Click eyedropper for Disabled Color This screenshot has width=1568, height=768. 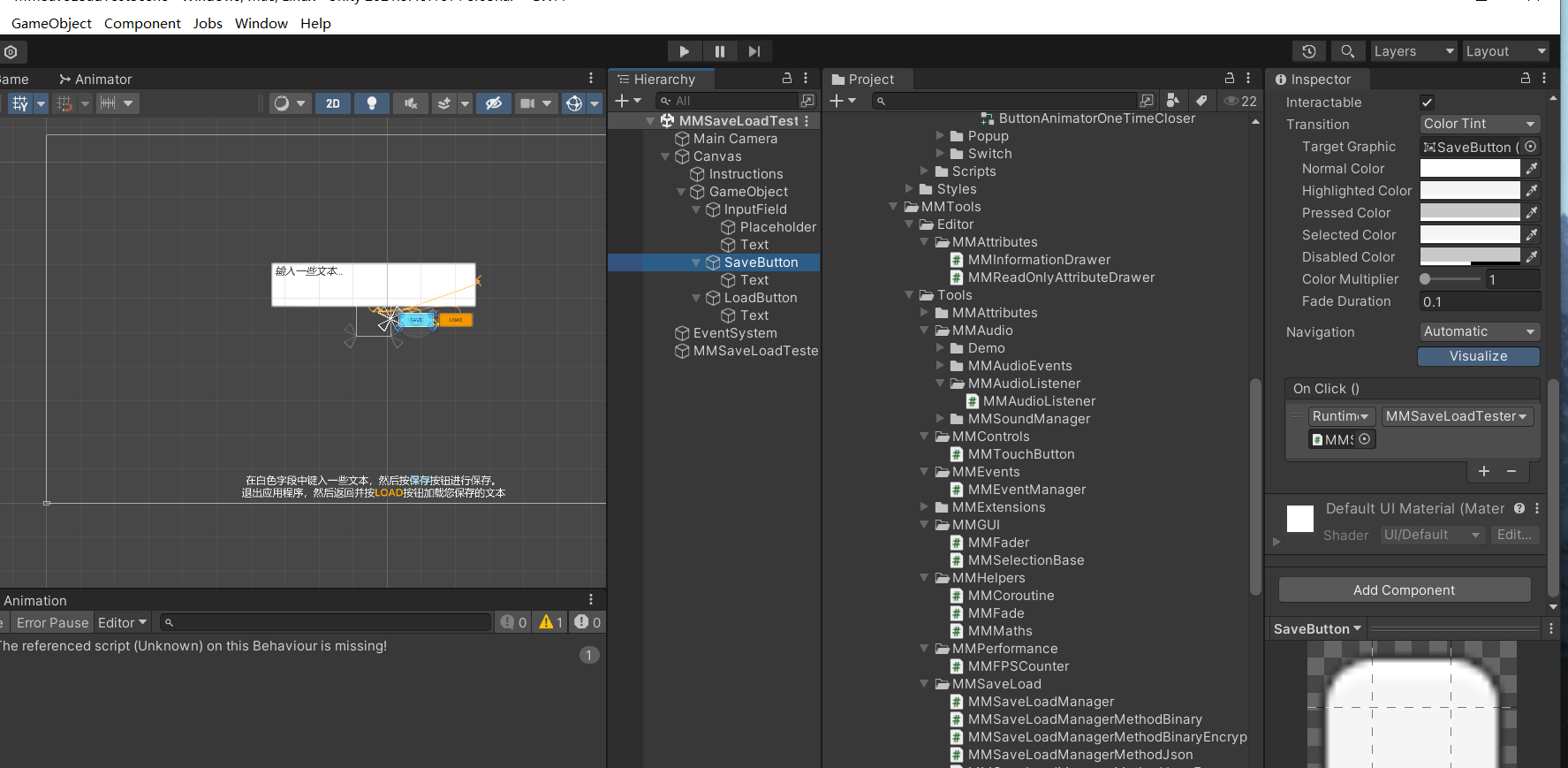point(1532,257)
